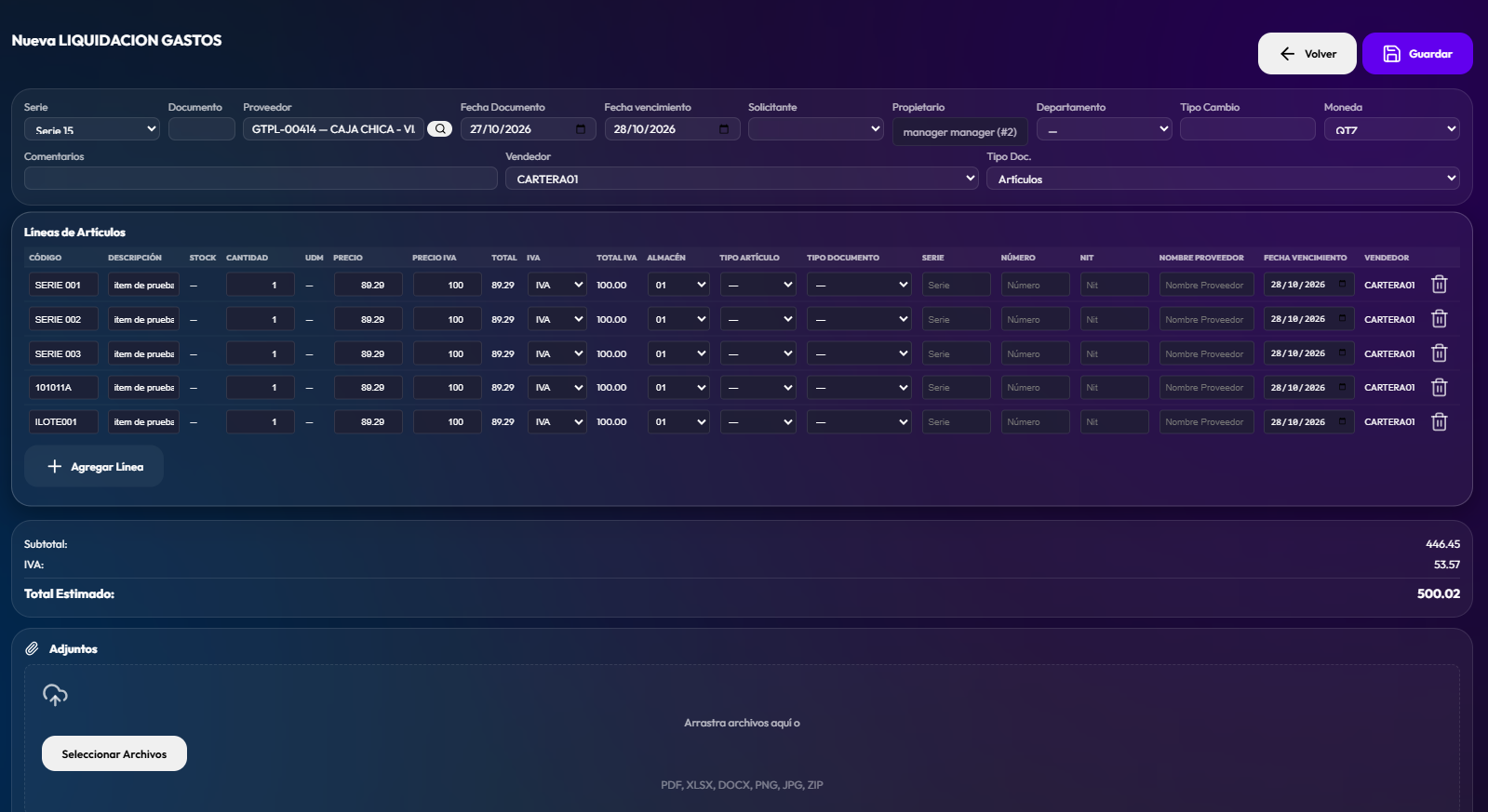Delete the ILOTE001 line using trash icon
Viewport: 1488px width, 812px height.
[x=1439, y=421]
